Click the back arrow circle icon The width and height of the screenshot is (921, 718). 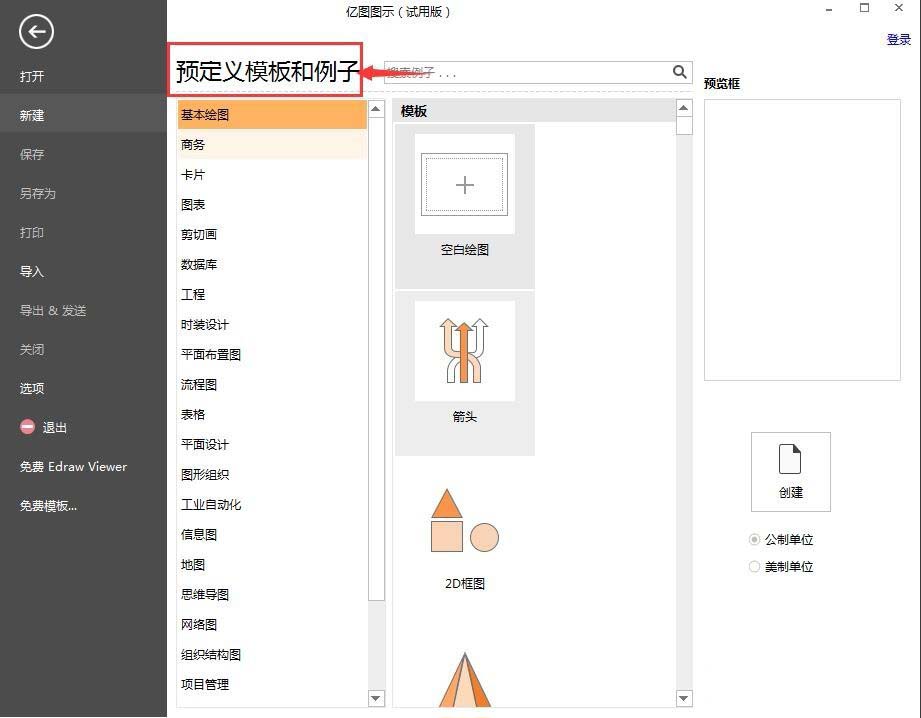coord(36,32)
